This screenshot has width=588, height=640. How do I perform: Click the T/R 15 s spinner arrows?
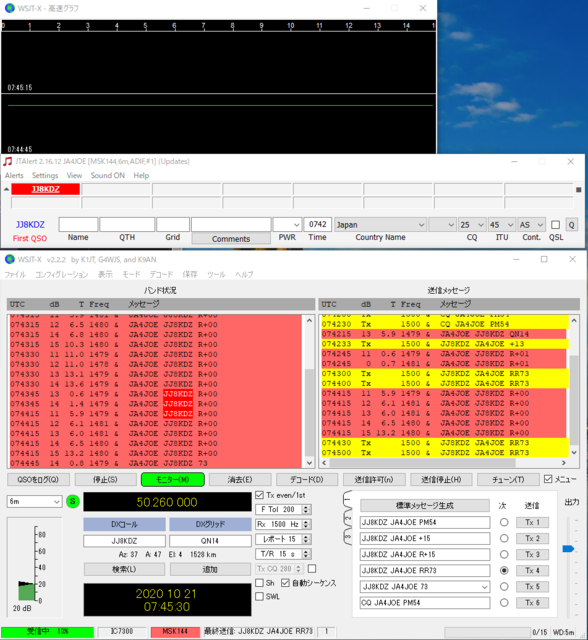[x=306, y=554]
